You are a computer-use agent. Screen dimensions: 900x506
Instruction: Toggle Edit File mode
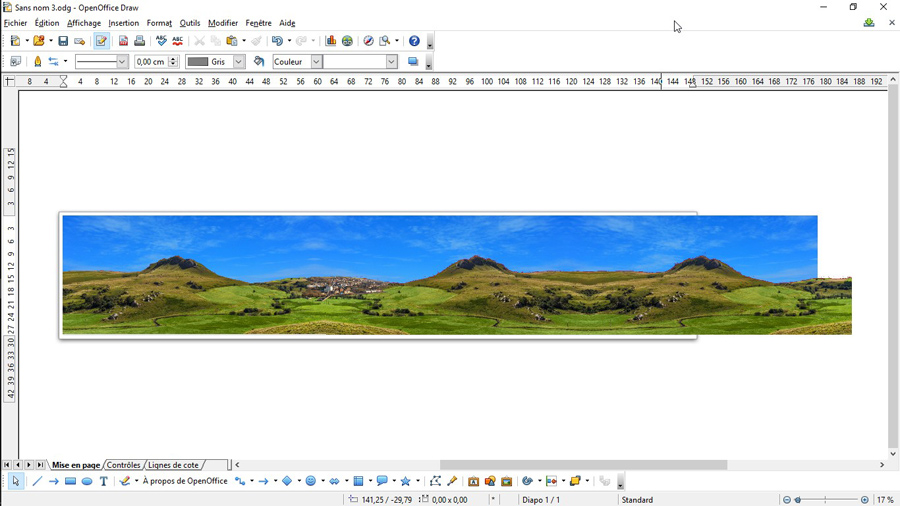tap(101, 41)
